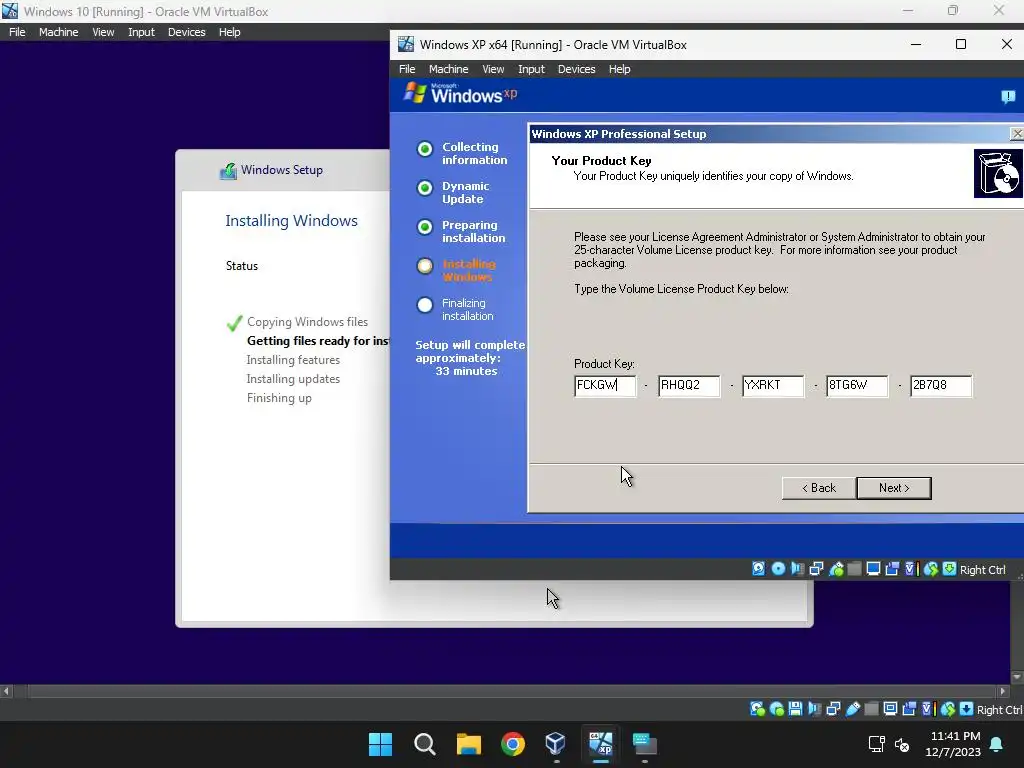The image size is (1024, 768).
Task: Open Help menu in Windows 10 VM window
Action: 229,32
